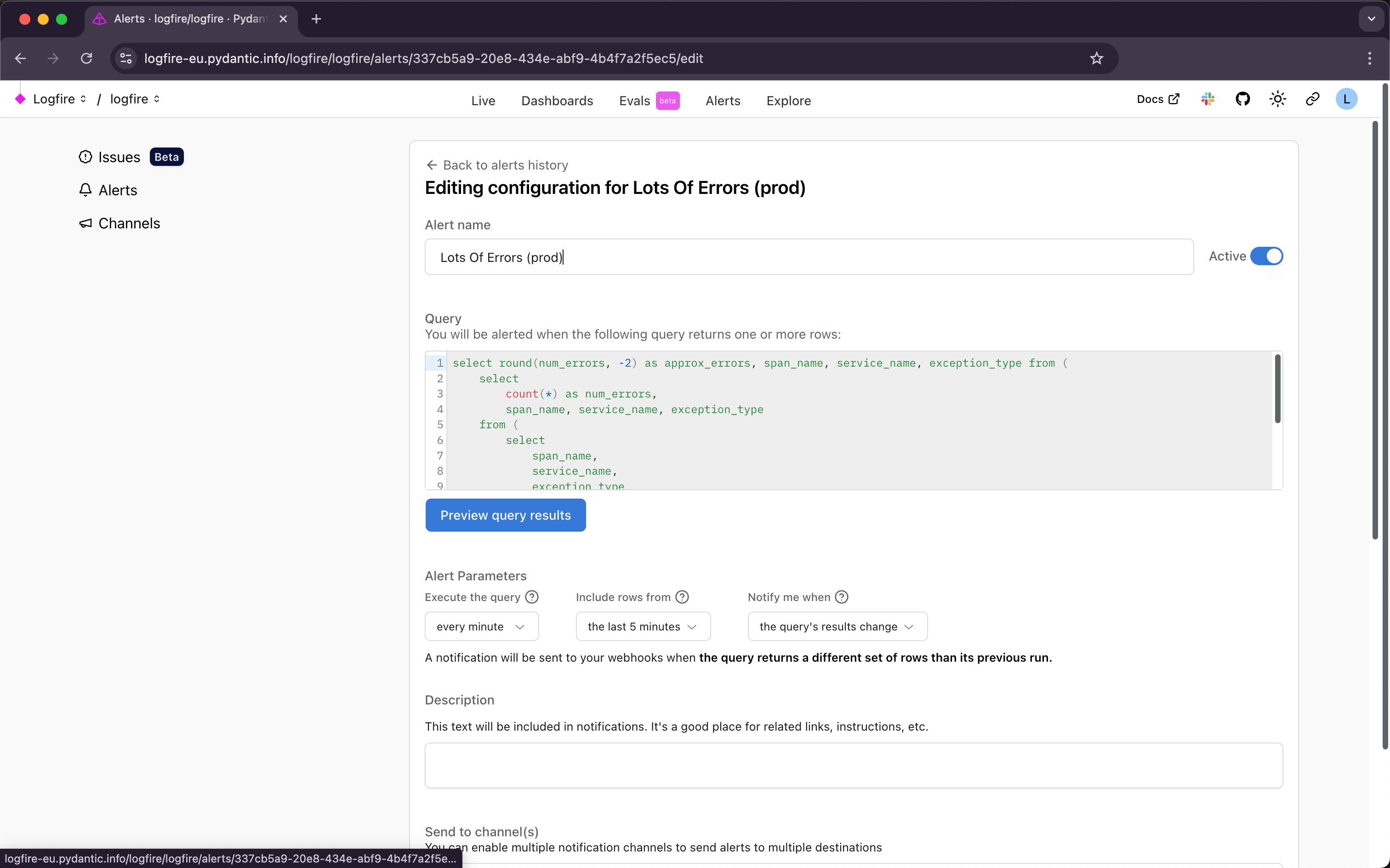The height and width of the screenshot is (868, 1390).
Task: Click the copy link icon in header
Action: pos(1312,99)
